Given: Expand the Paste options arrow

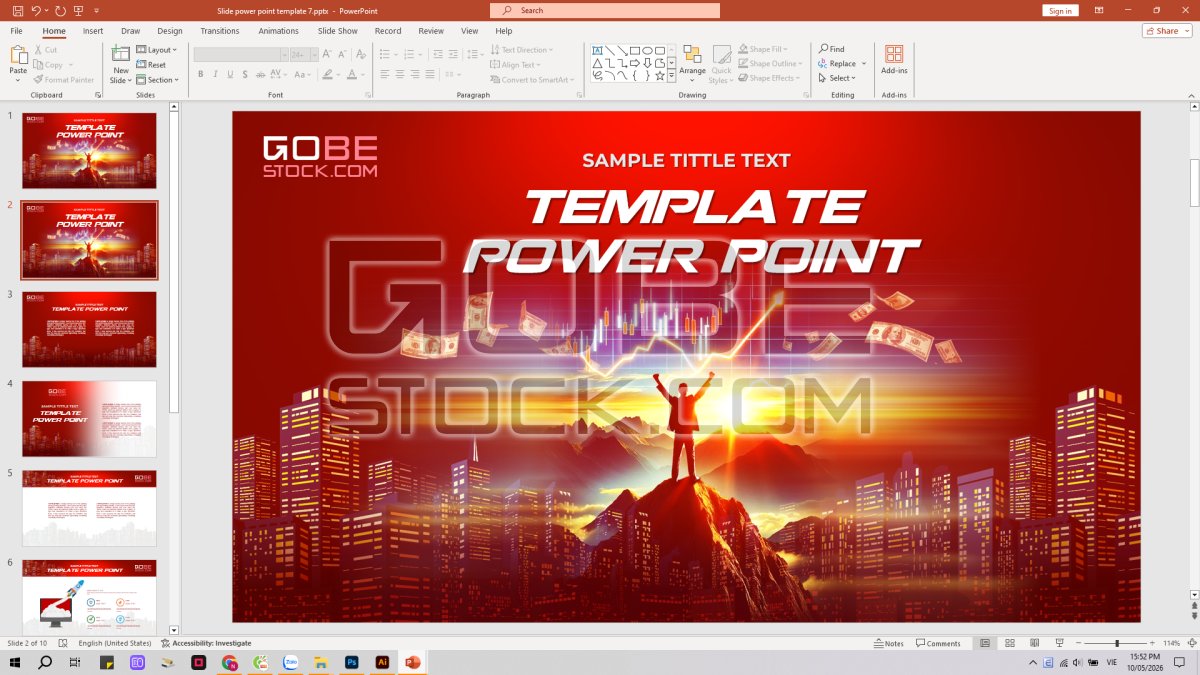Looking at the screenshot, I should pos(18,80).
